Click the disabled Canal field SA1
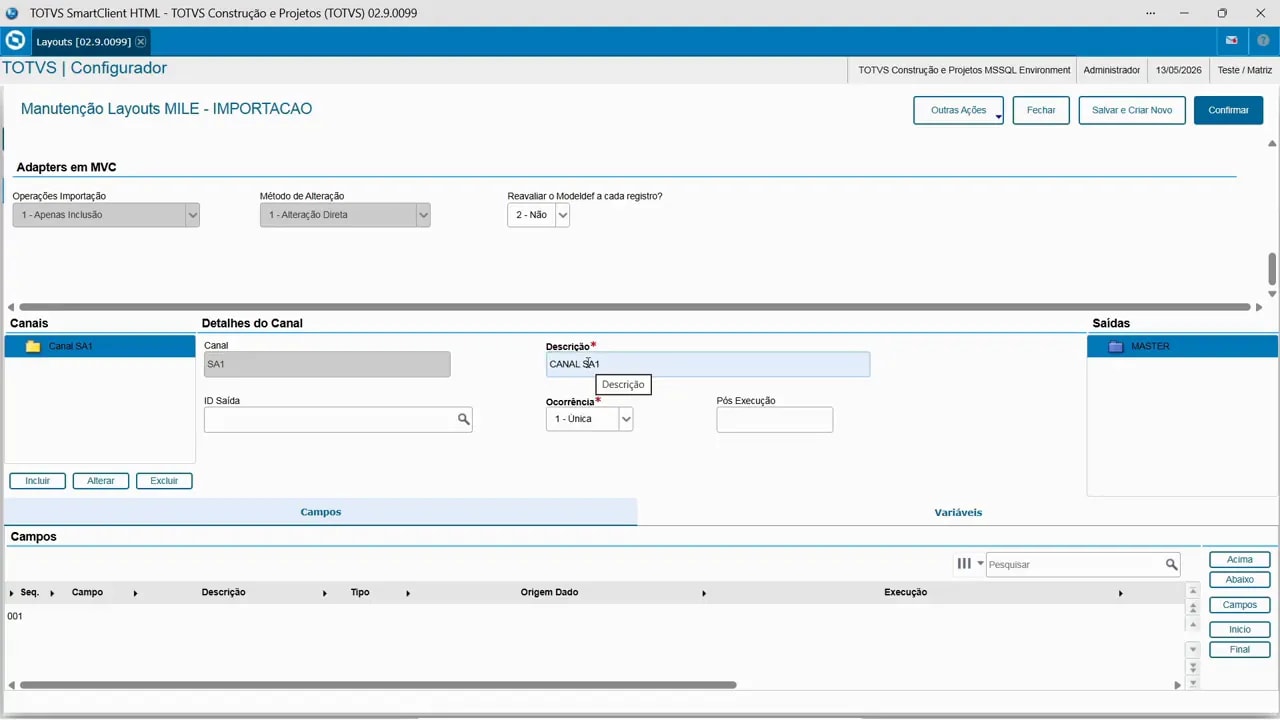This screenshot has width=1280, height=720. click(x=327, y=364)
